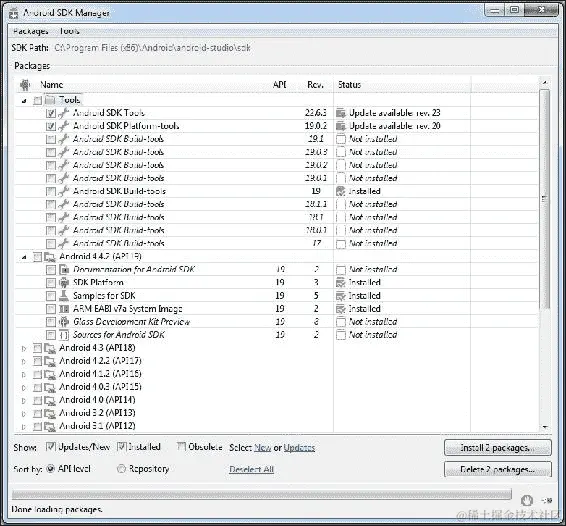Click the SDK Platform android robot icon
This screenshot has height=526, width=566.
point(64,283)
